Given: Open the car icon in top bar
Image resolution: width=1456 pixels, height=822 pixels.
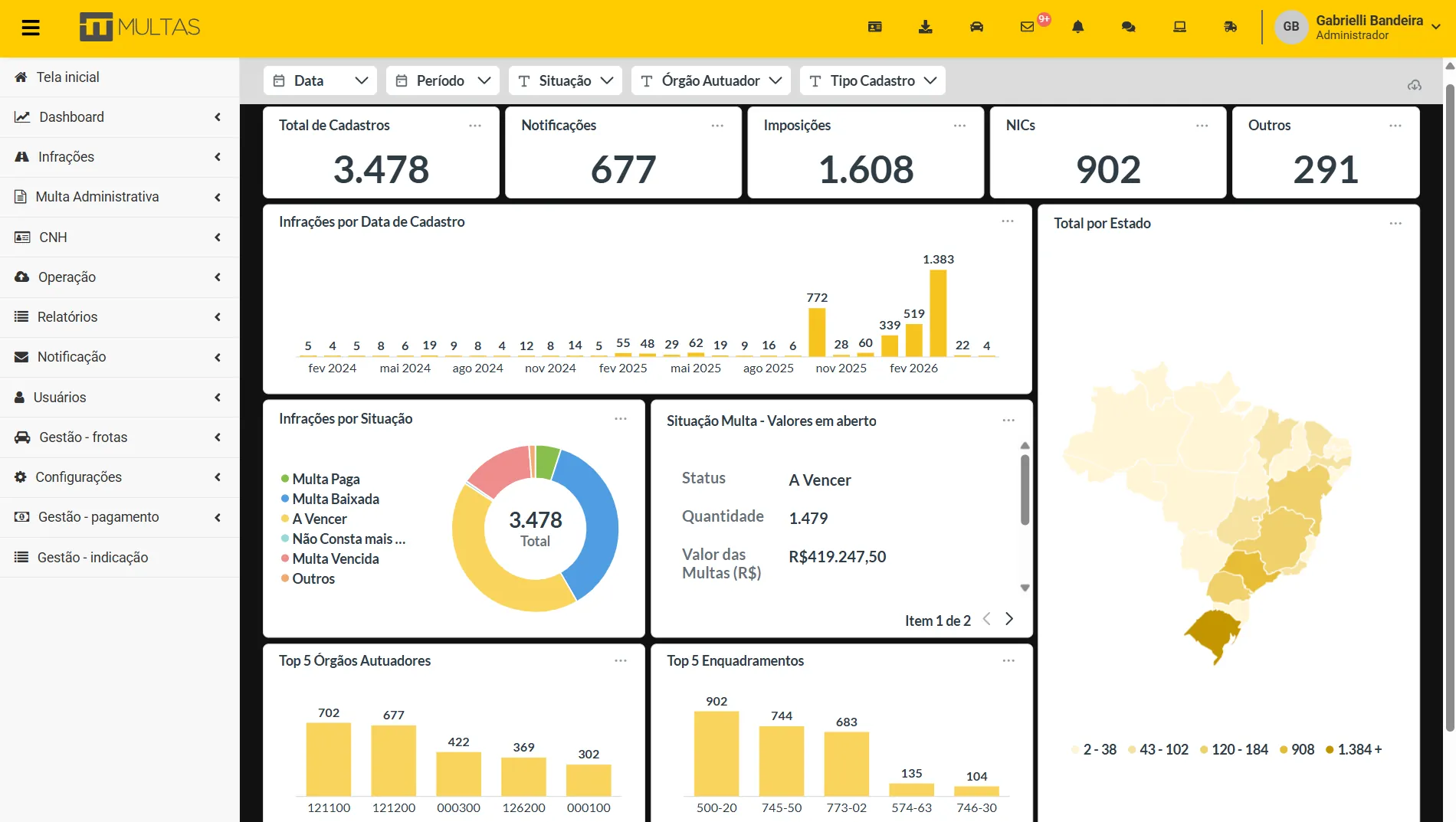Looking at the screenshot, I should 976,27.
